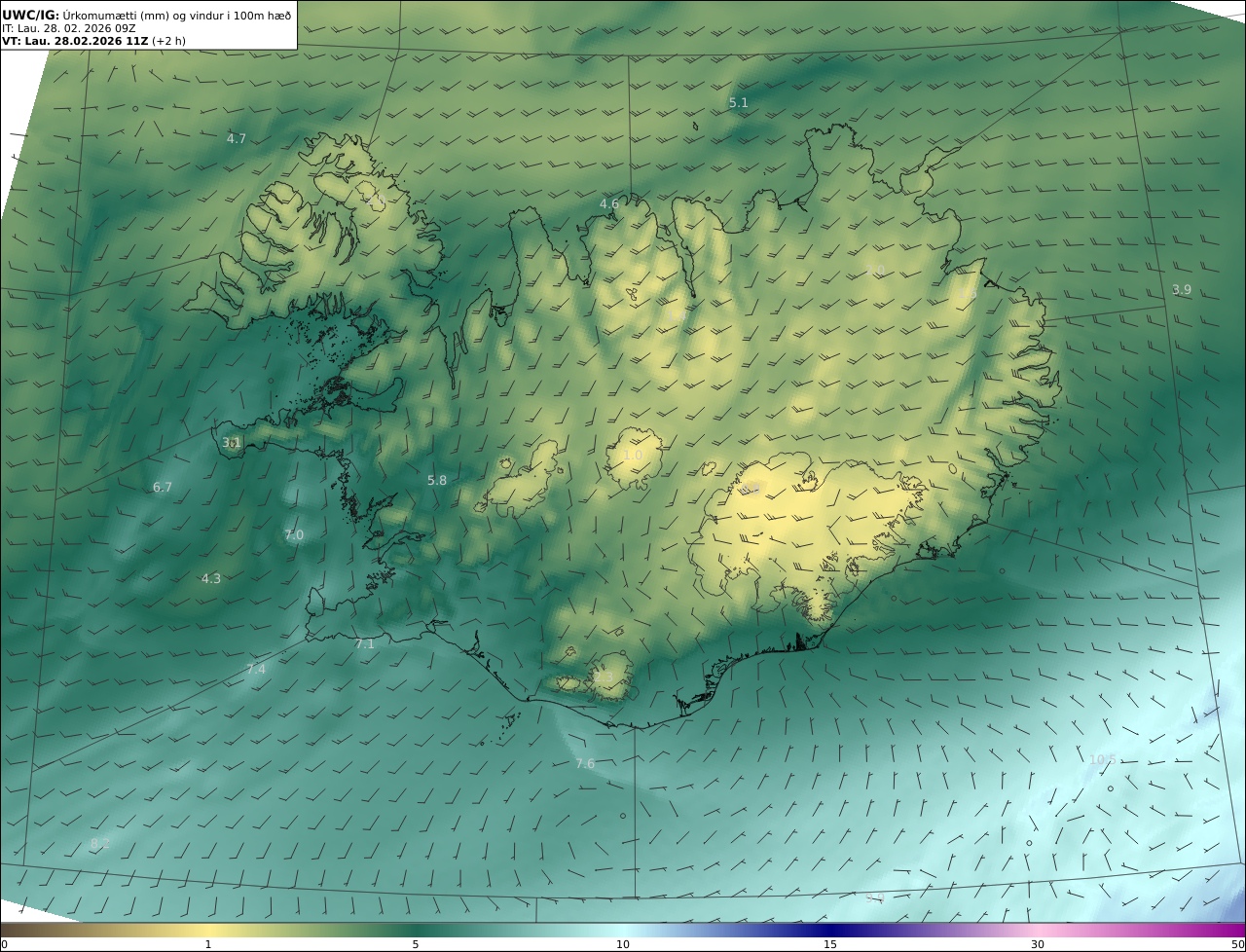
Task: Click the 1.0 label inside glacier outline
Action: click(x=633, y=455)
